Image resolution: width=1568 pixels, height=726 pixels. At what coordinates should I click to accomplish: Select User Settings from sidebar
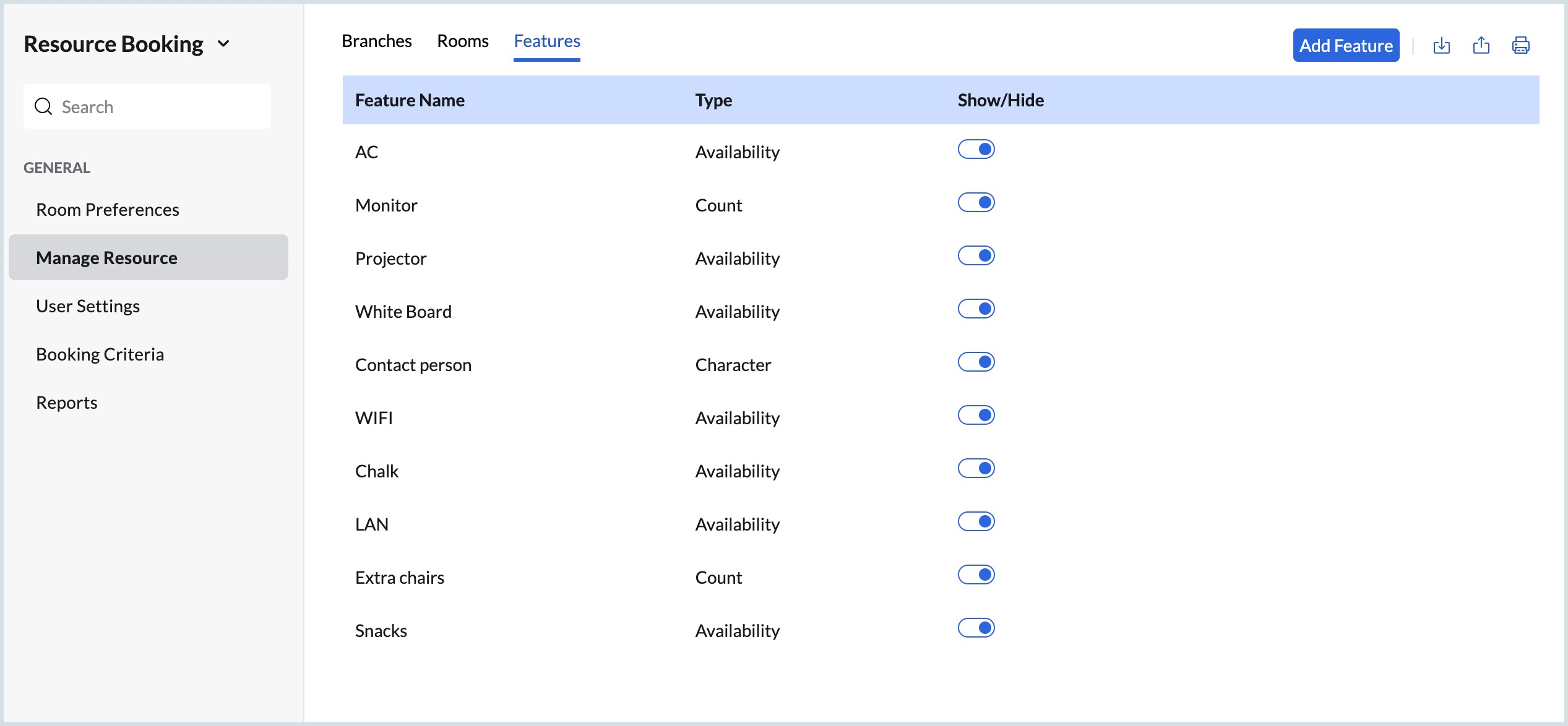(x=88, y=306)
